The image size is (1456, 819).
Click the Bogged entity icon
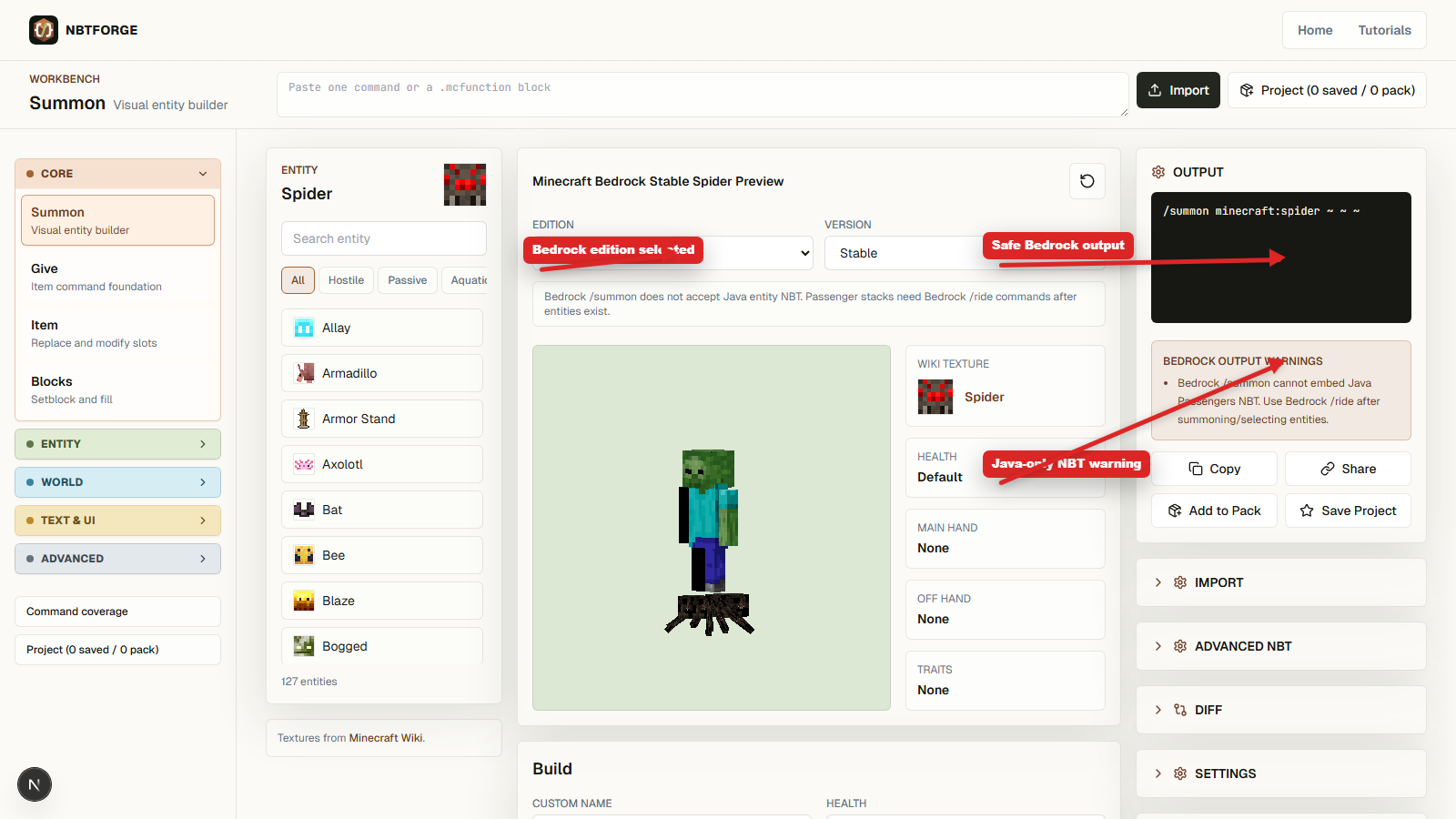coord(304,646)
